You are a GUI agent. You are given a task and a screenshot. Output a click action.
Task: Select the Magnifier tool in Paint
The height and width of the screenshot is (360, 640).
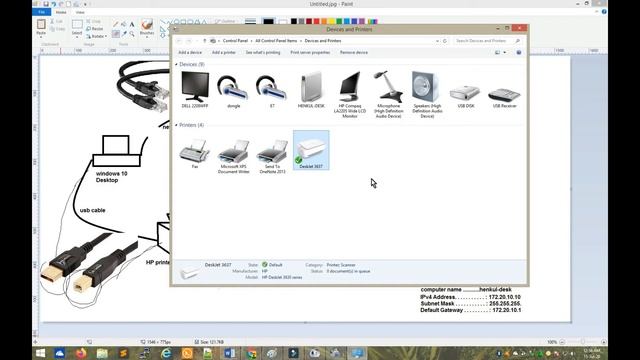132,34
